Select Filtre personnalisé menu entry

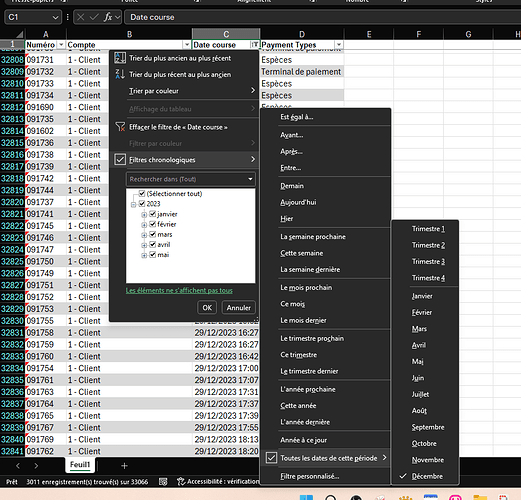309,476
